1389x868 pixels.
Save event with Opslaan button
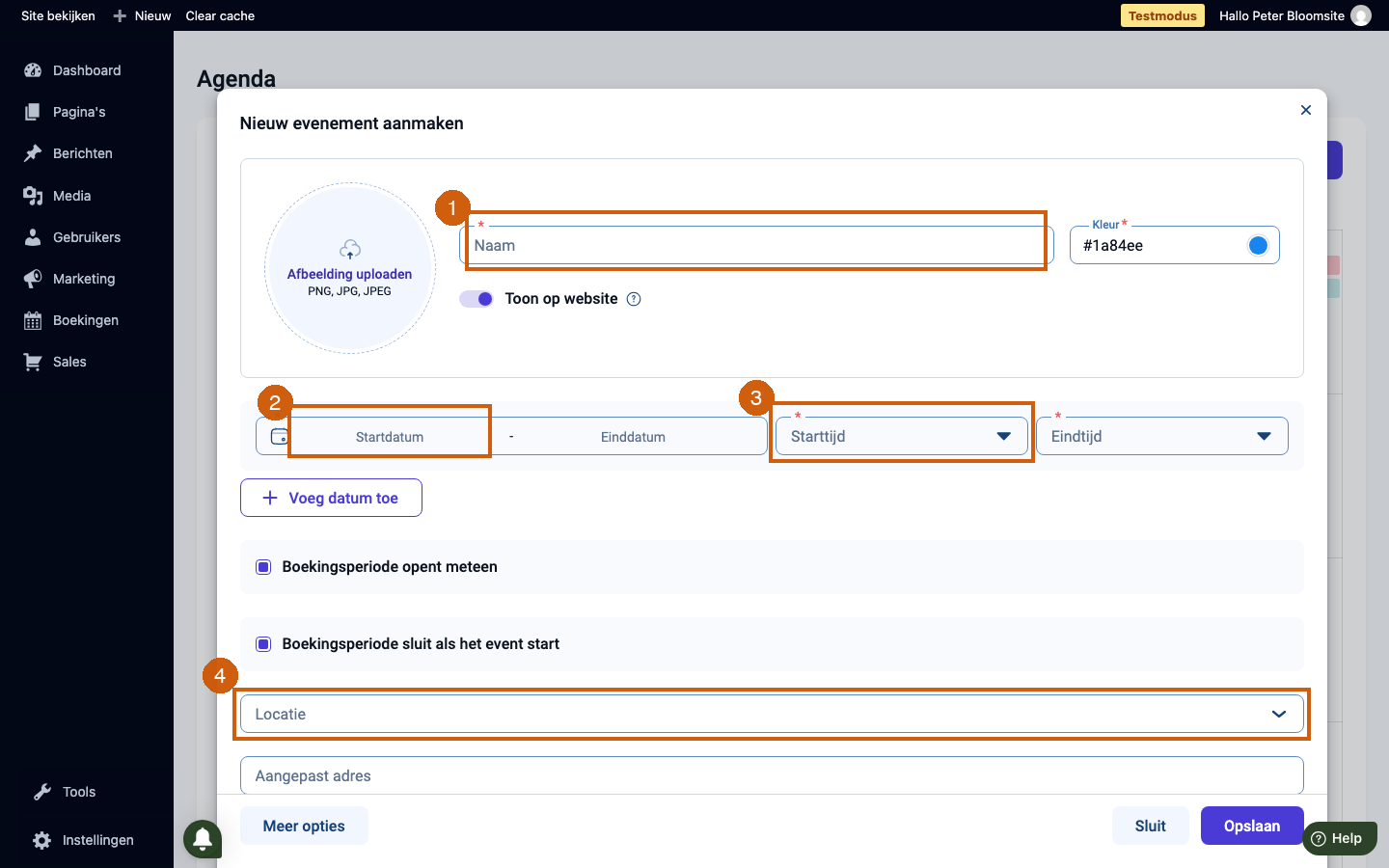1252,826
